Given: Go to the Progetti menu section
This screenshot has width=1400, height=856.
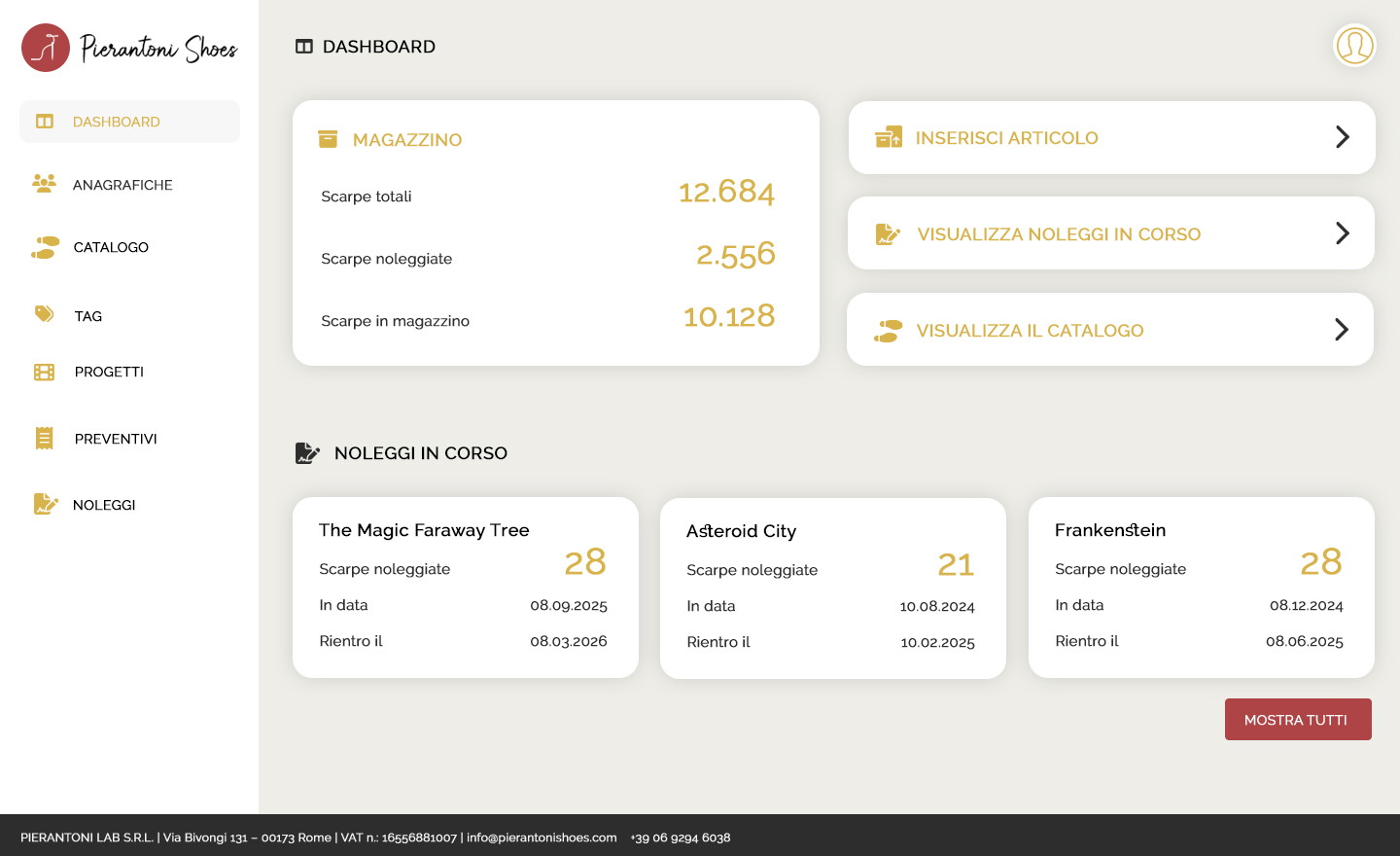Looking at the screenshot, I should click(109, 372).
